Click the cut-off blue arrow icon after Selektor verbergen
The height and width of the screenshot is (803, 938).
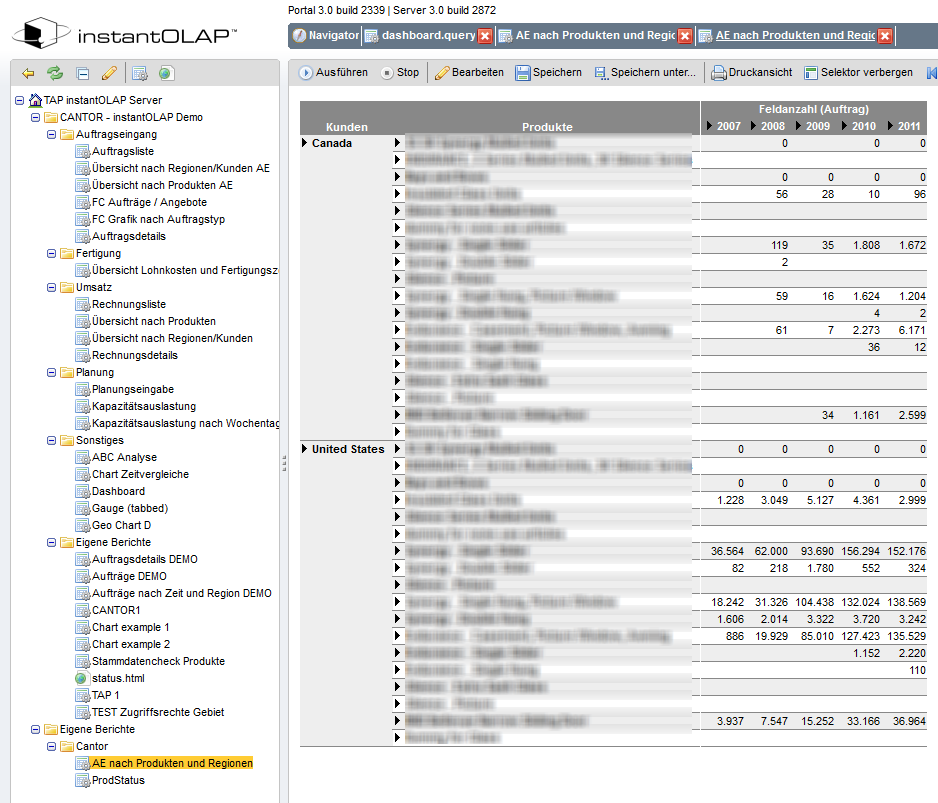click(931, 73)
